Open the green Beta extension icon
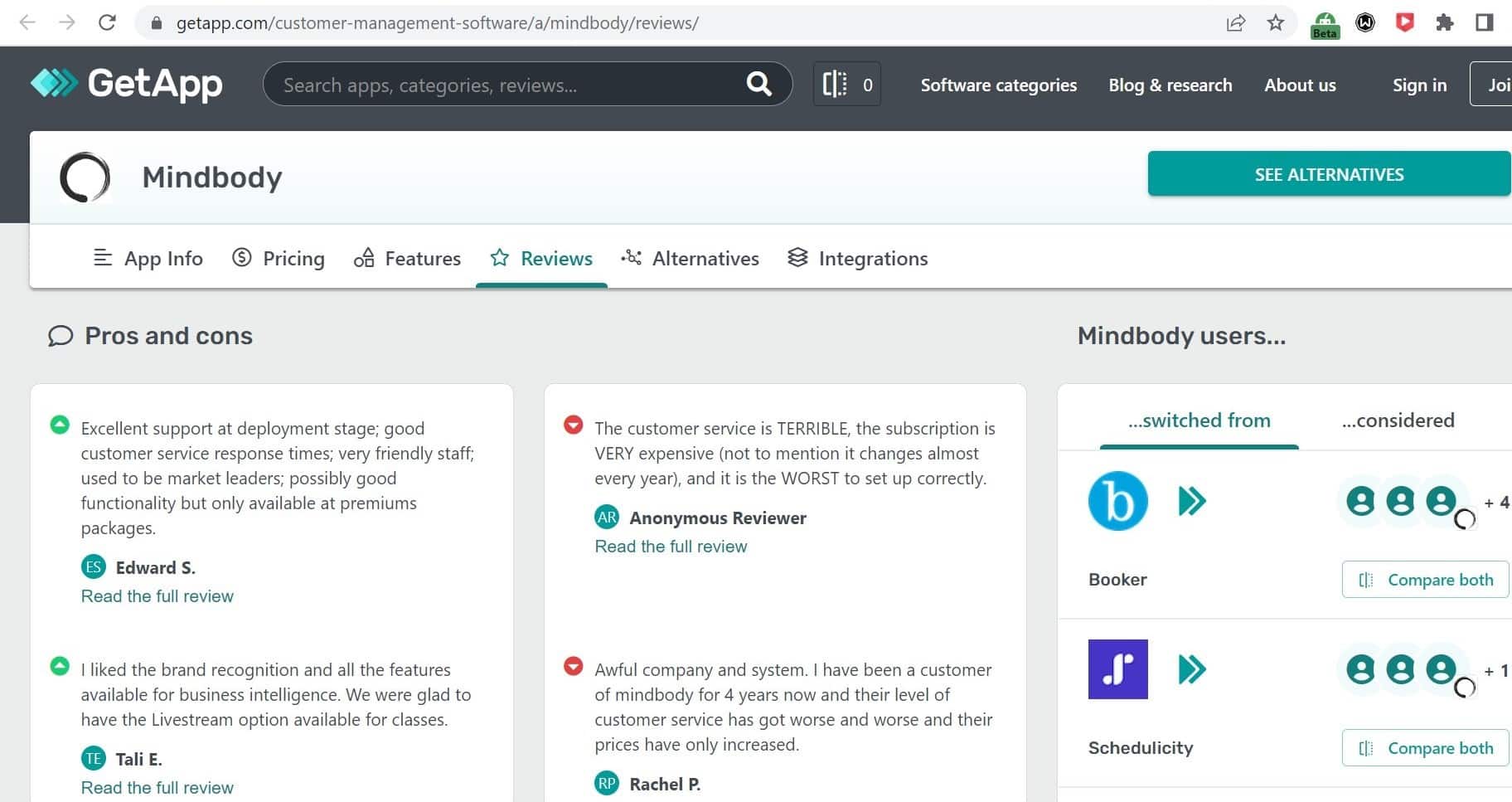 click(x=1325, y=25)
